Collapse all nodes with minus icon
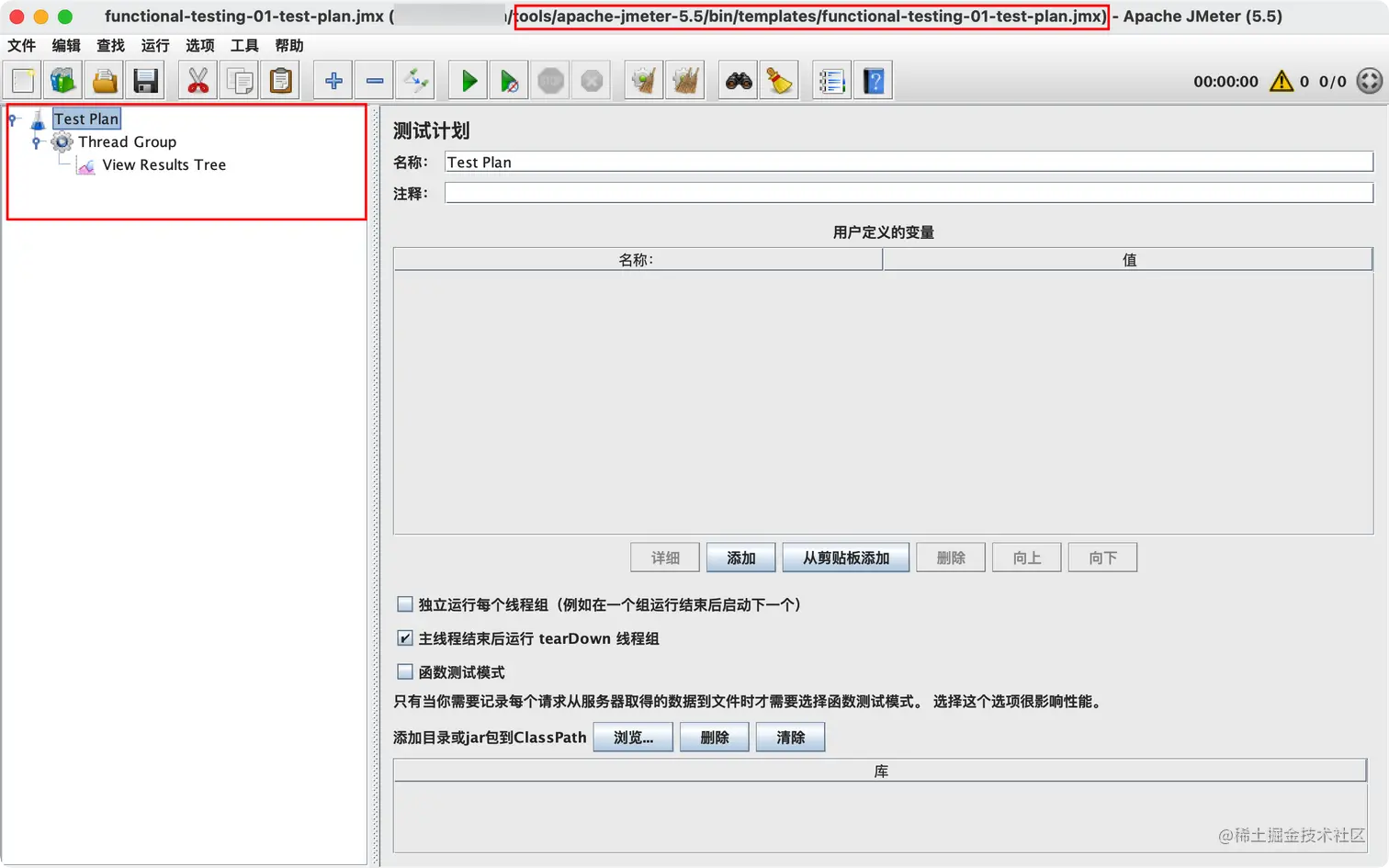Image resolution: width=1389 pixels, height=868 pixels. [x=374, y=81]
